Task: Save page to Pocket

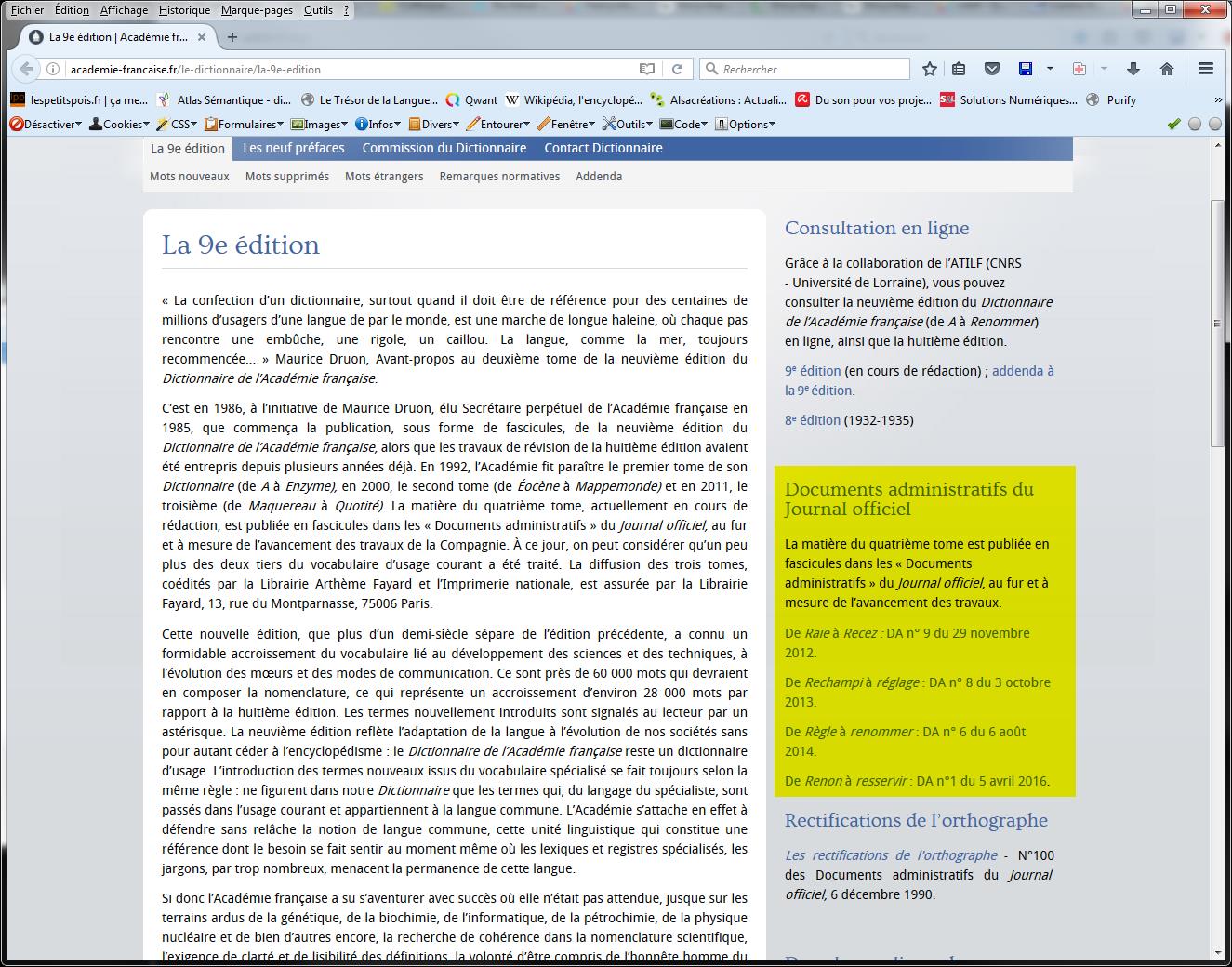Action: (x=992, y=69)
